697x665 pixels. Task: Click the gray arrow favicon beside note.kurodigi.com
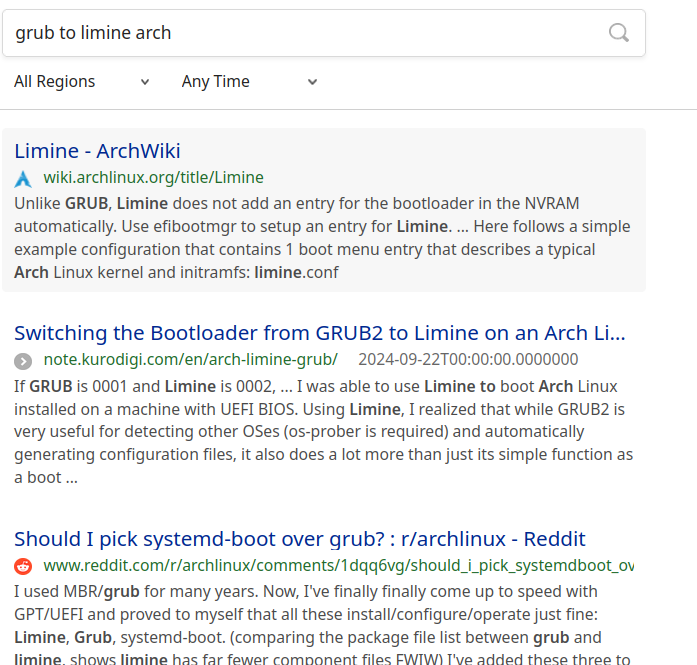click(23, 361)
